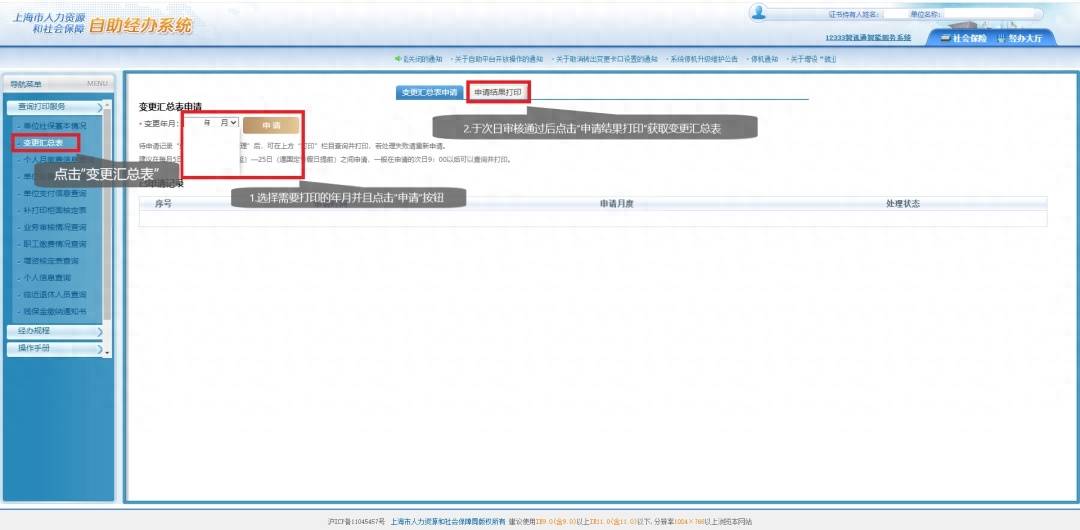This screenshot has height=530, width=1080.
Task: Expand the 操作手册 menu section
Action: coord(56,349)
